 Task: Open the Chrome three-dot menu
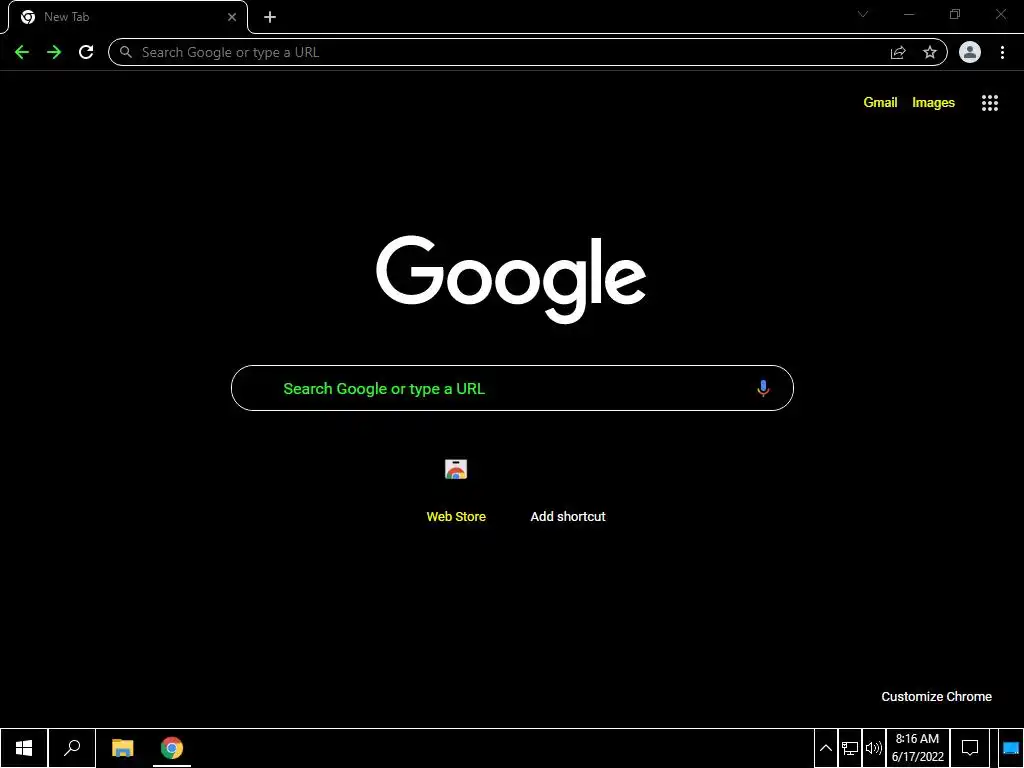1002,52
